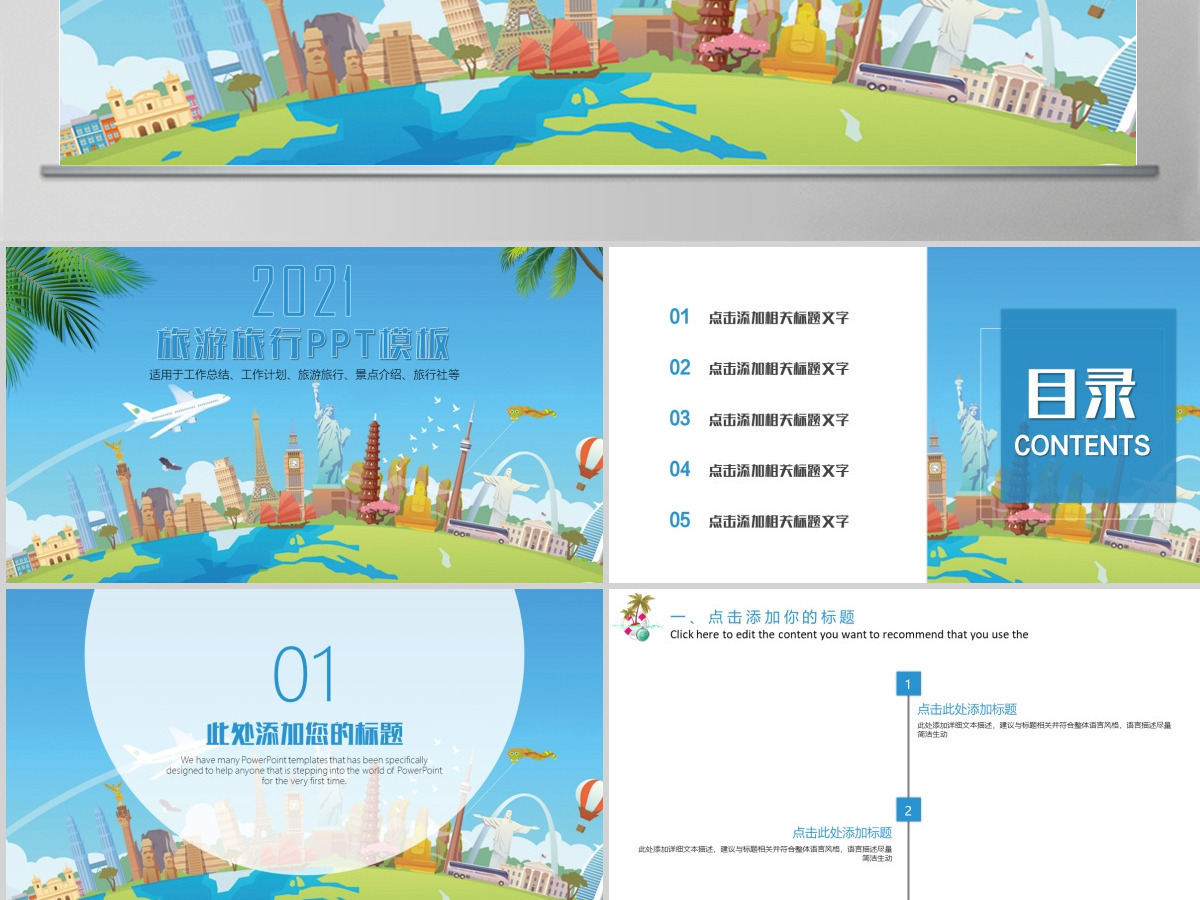Click contents entry numbered 02

[x=759, y=368]
